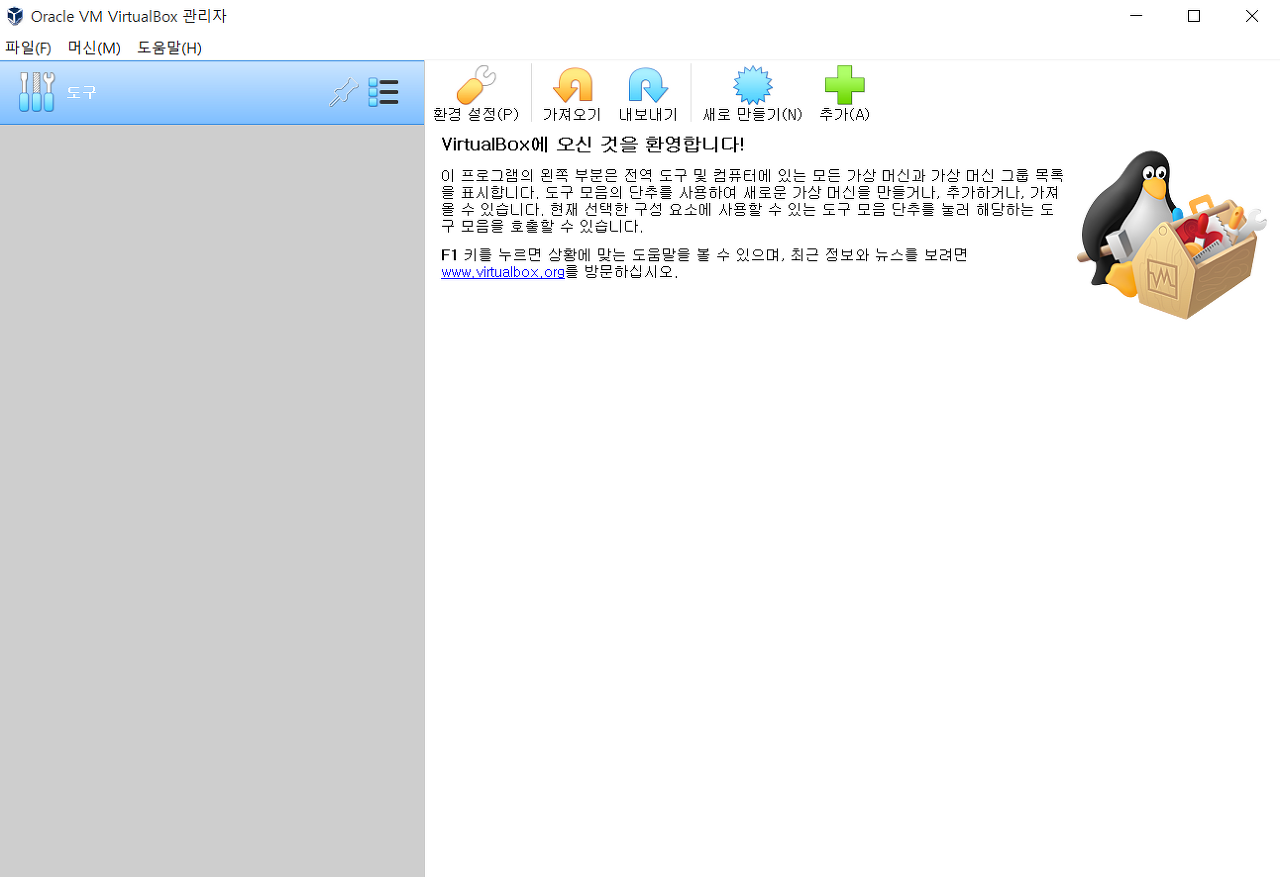Screen dimensions: 1280x877
Task: Click the VirtualBox cube icon in title bar
Action: tap(15, 16)
